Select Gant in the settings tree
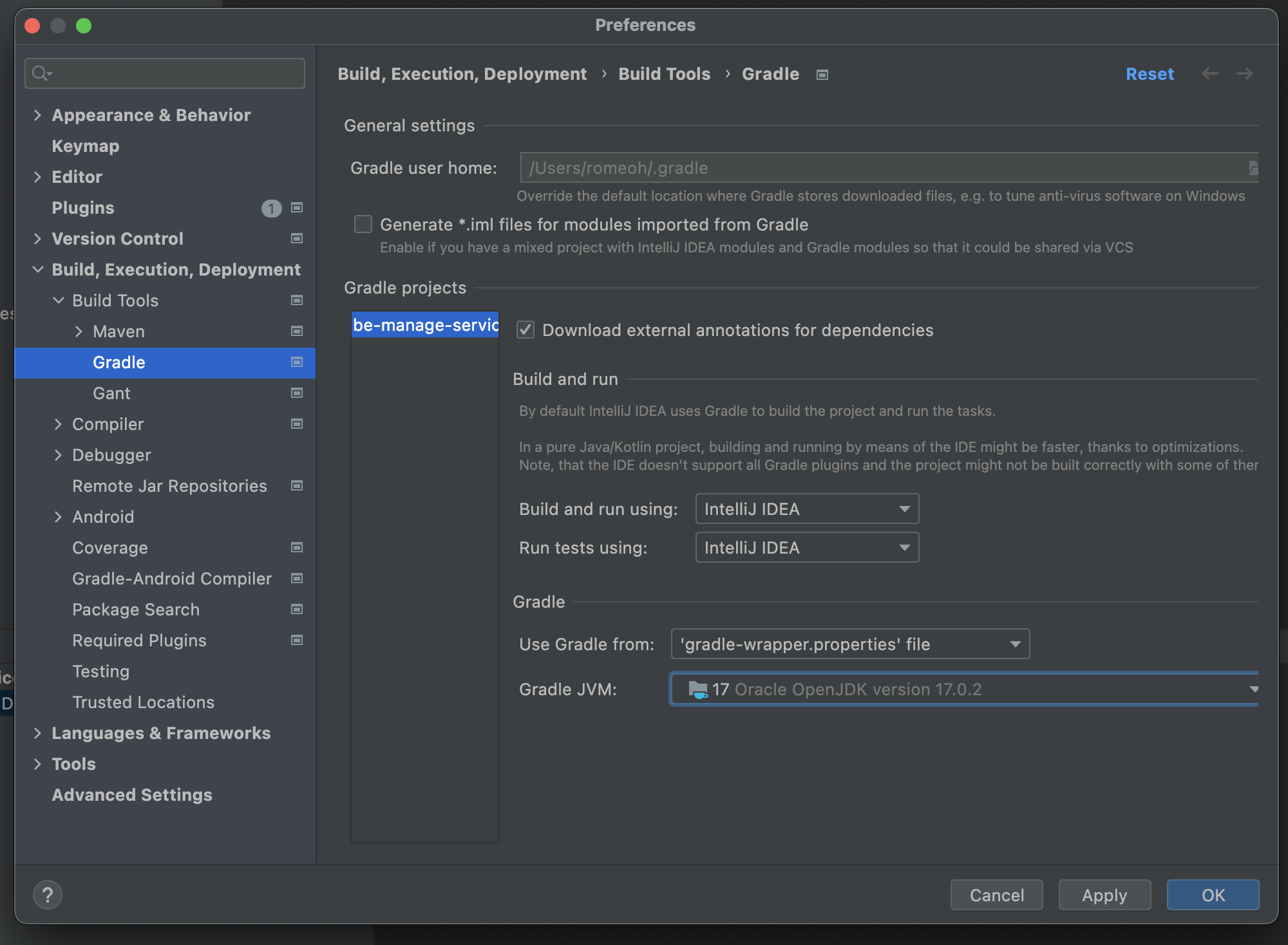The height and width of the screenshot is (945, 1288). pos(111,393)
